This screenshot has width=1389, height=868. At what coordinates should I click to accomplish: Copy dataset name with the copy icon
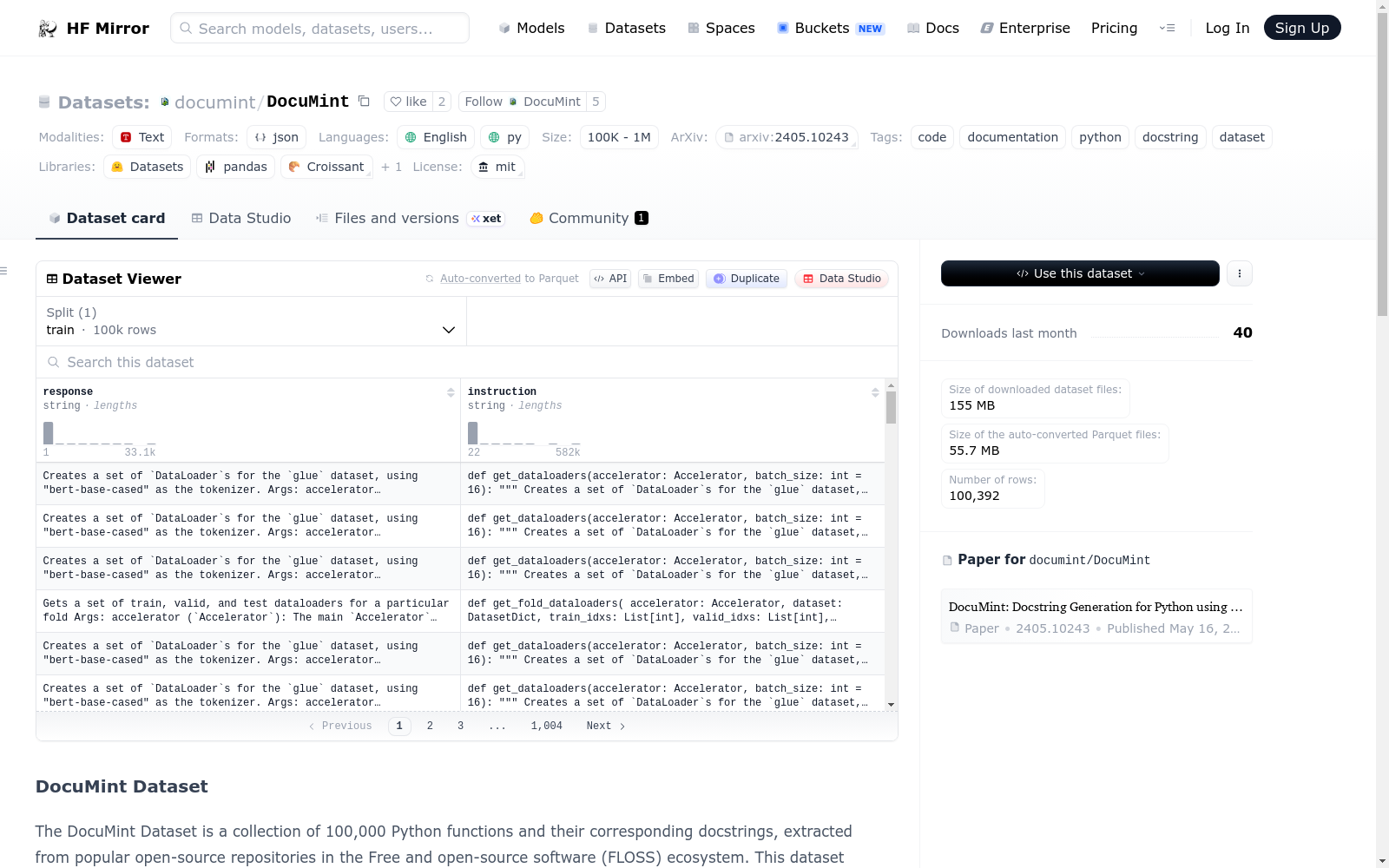click(365, 102)
